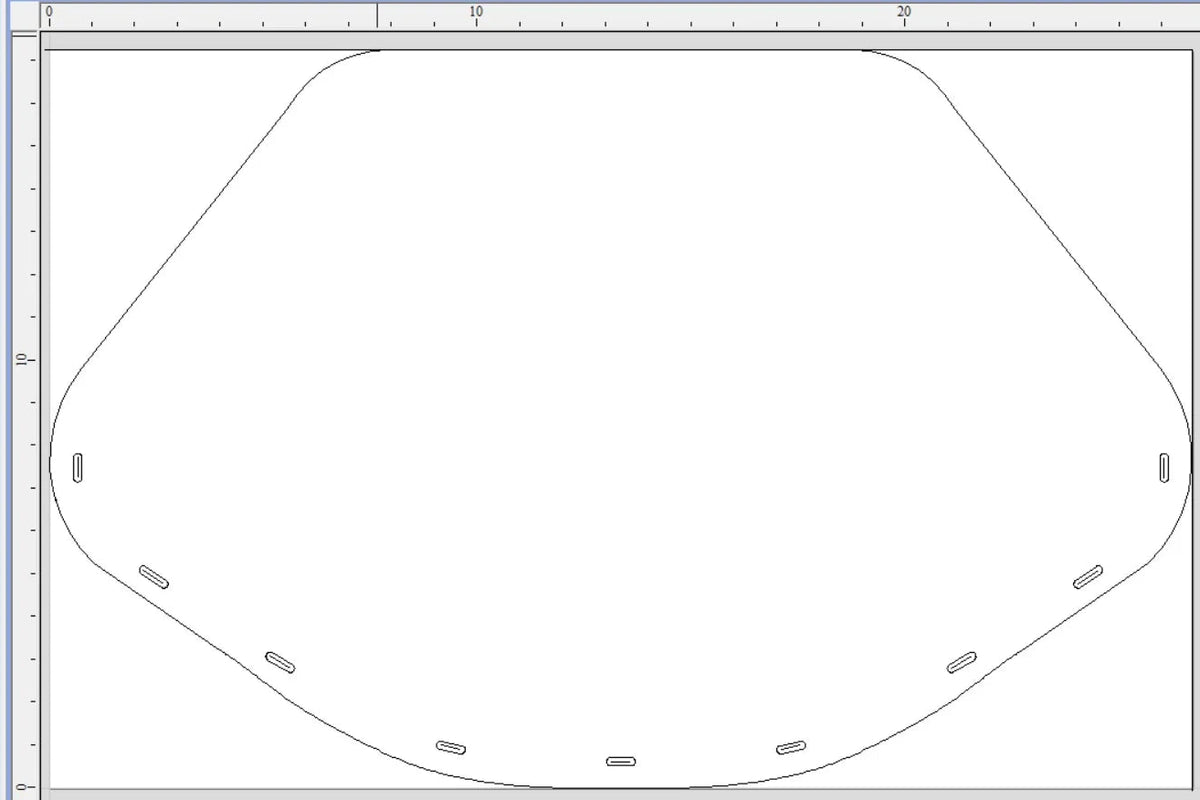Select the slot just right of bottom-center slot

791,747
